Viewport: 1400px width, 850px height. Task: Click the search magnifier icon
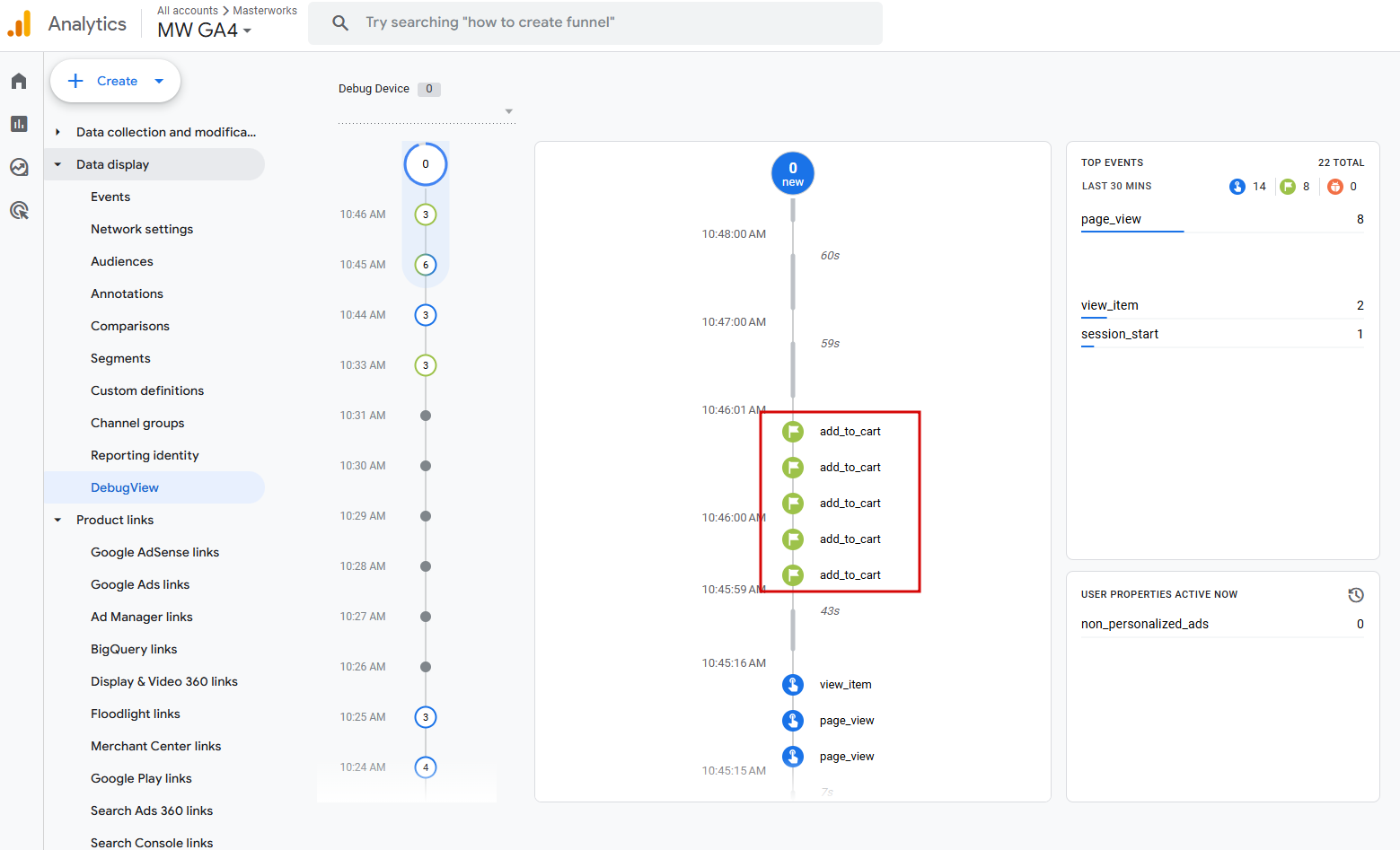pyautogui.click(x=340, y=22)
